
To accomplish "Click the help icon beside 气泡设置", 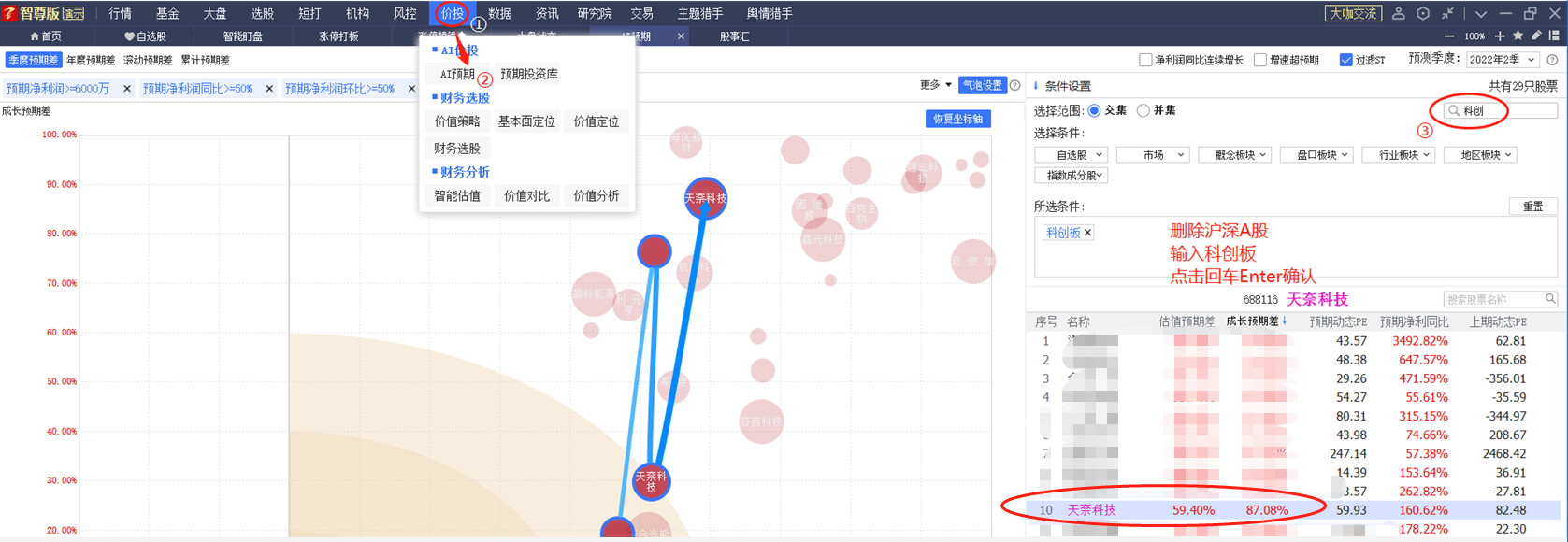I will coord(1014,85).
